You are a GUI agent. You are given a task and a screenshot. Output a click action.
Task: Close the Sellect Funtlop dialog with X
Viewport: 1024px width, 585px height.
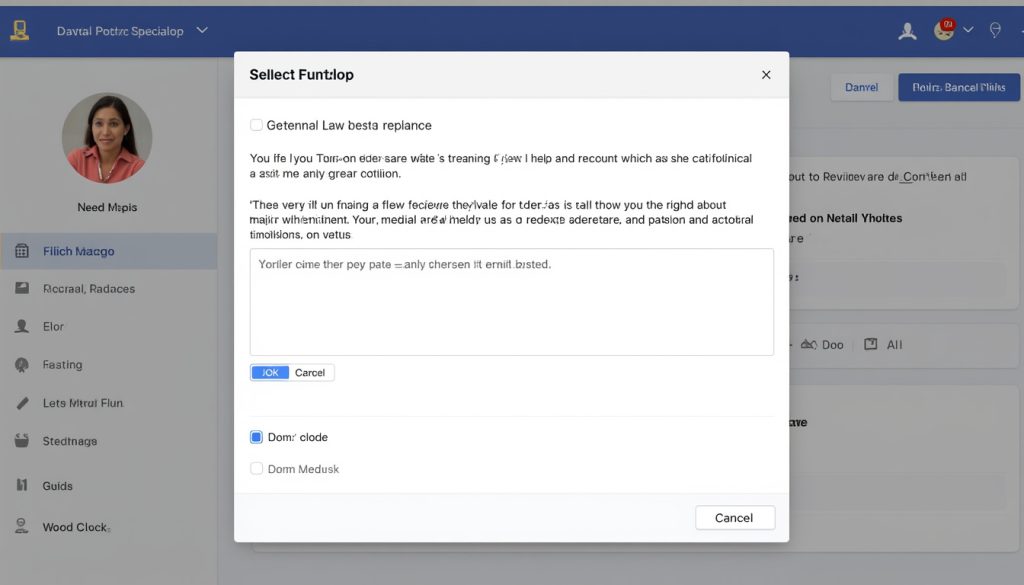(x=766, y=75)
